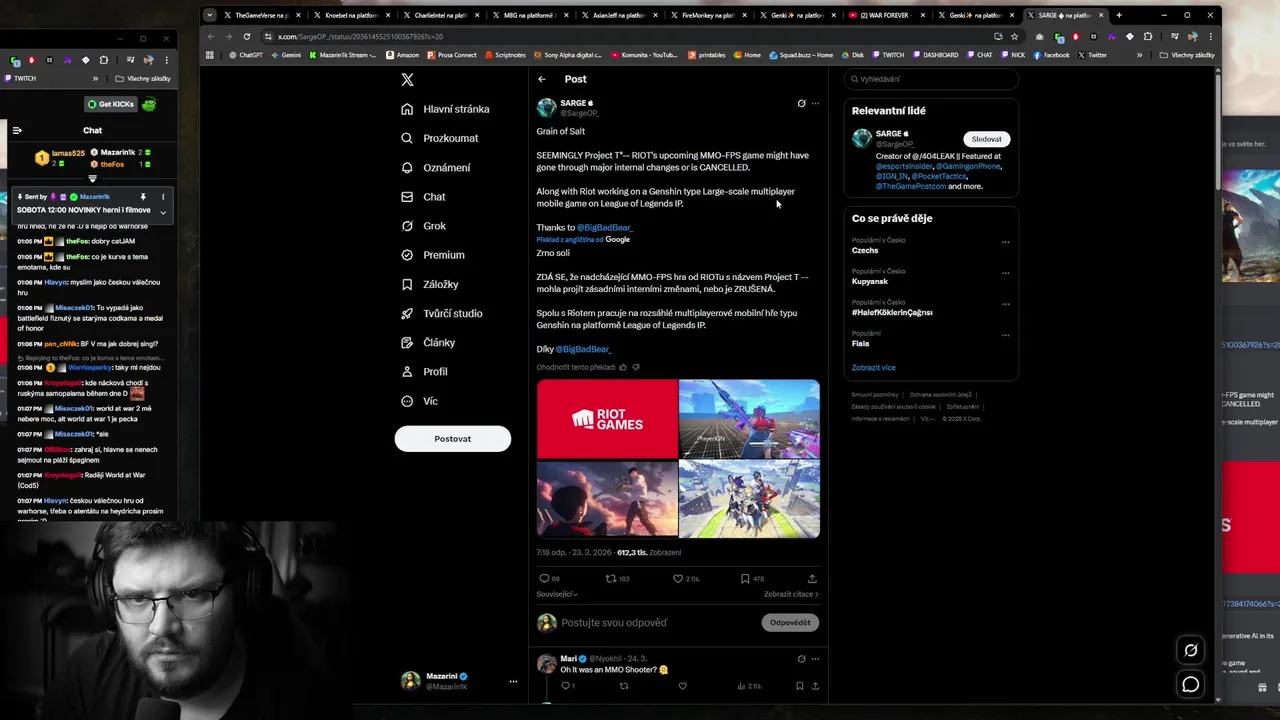Repost SARGE's post with 183 reposts

tap(617, 579)
